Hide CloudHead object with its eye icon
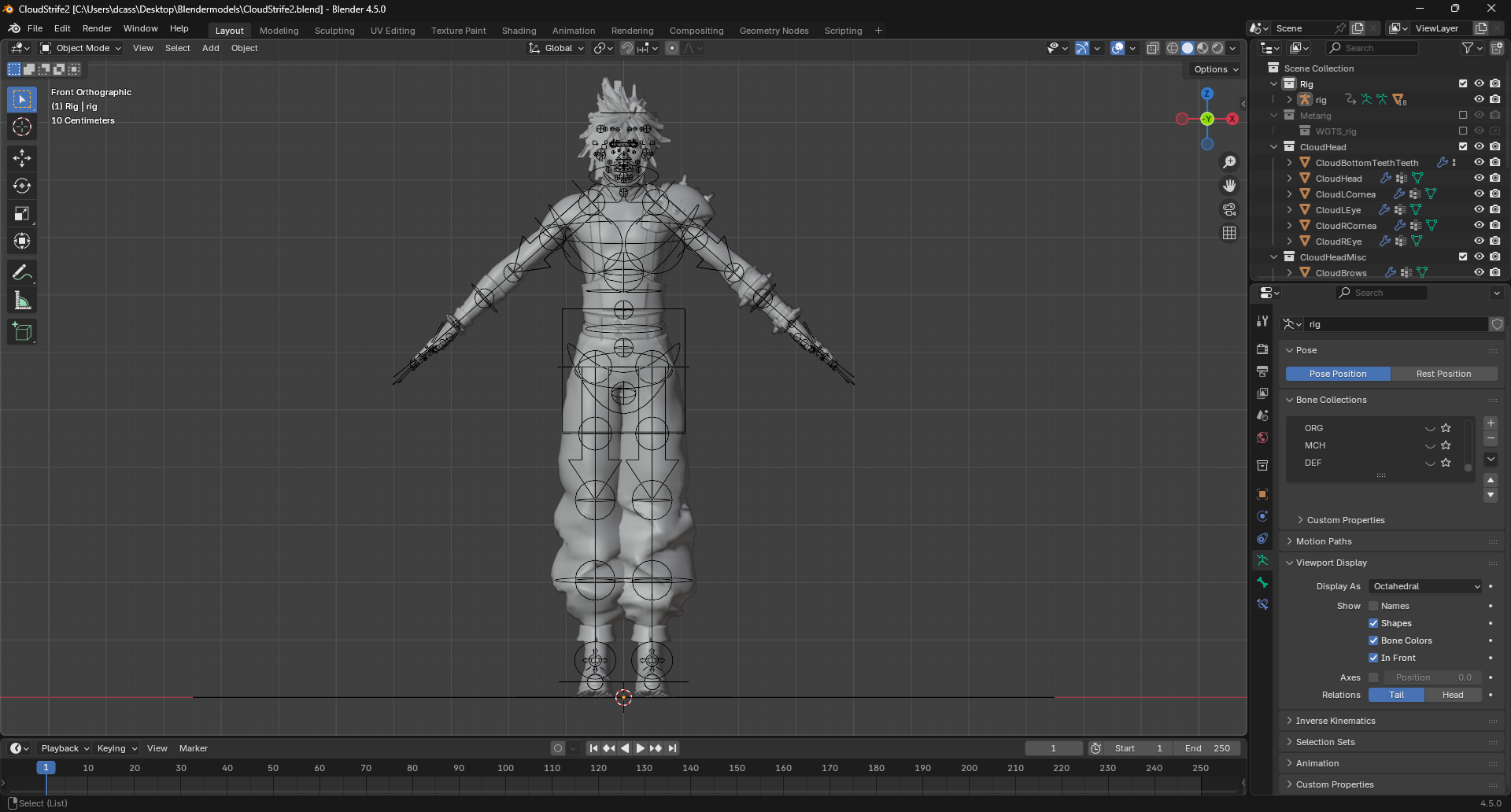This screenshot has width=1511, height=812. tap(1479, 178)
